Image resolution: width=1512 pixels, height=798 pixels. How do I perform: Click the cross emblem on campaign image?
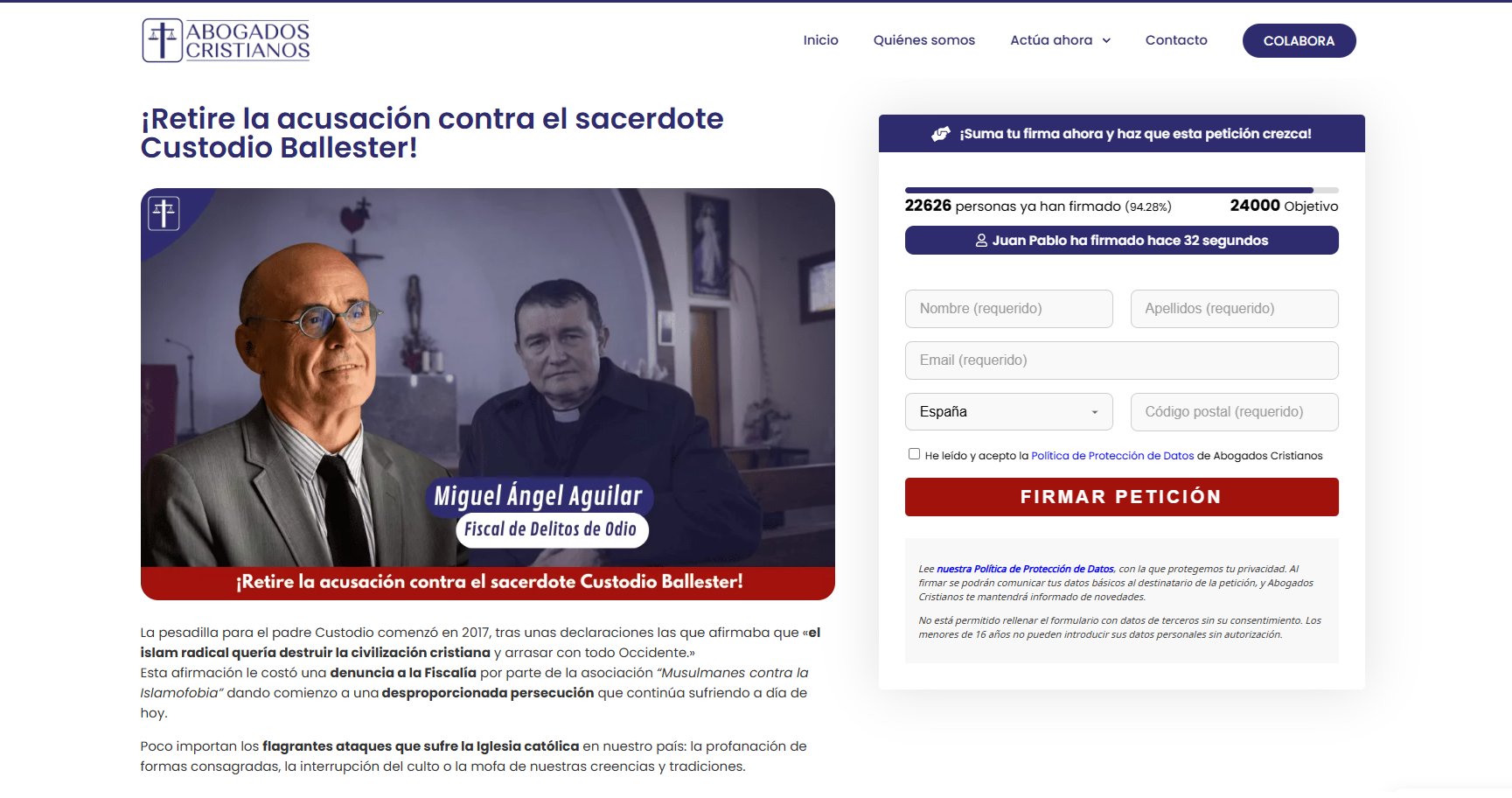point(164,213)
